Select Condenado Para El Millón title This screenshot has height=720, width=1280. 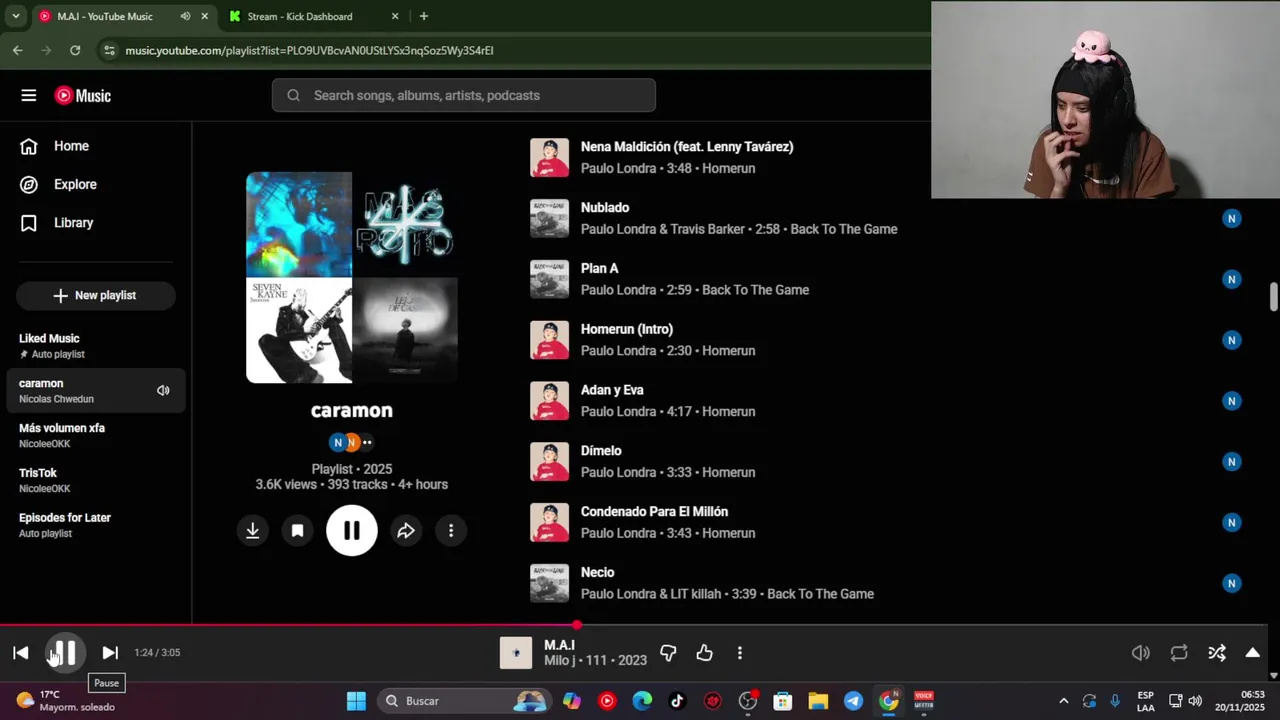654,511
